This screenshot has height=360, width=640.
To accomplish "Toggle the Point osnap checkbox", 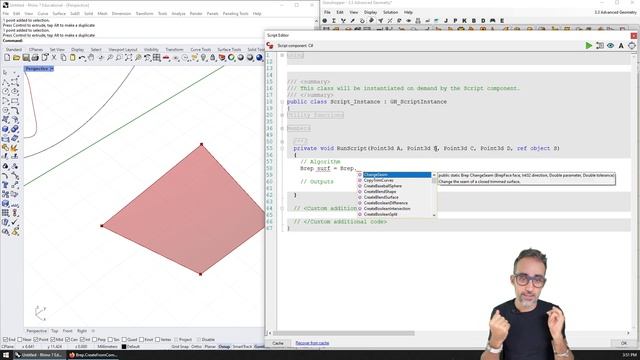I will (x=36, y=340).
